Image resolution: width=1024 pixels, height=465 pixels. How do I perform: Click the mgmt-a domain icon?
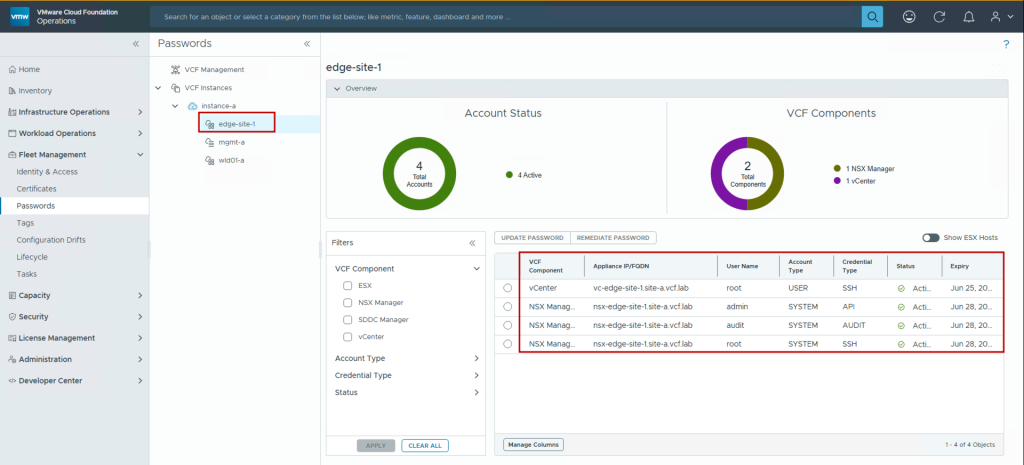210,142
